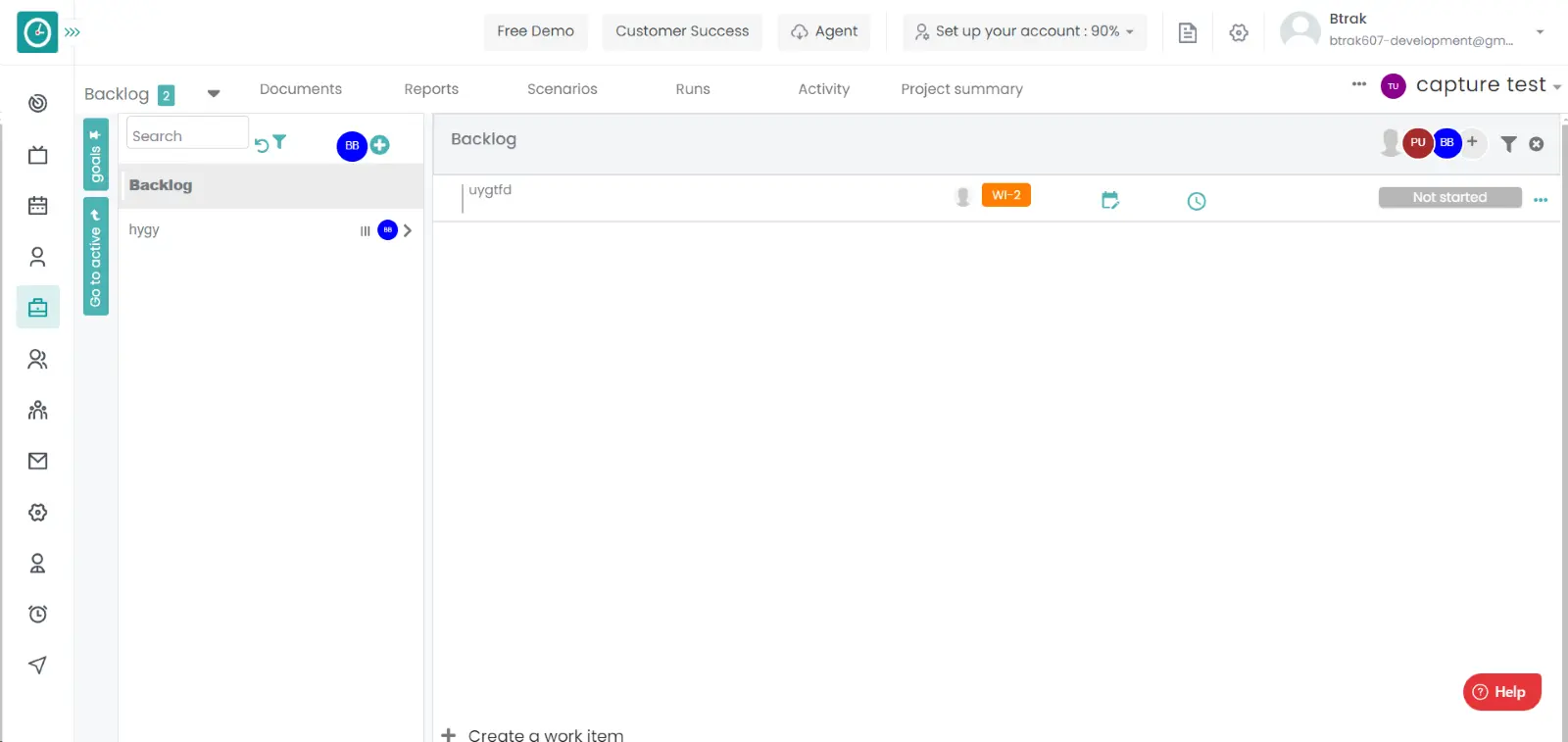Viewport: 1568px width, 742px height.
Task: Expand the sidebar with triple chevron
Action: pyautogui.click(x=73, y=32)
